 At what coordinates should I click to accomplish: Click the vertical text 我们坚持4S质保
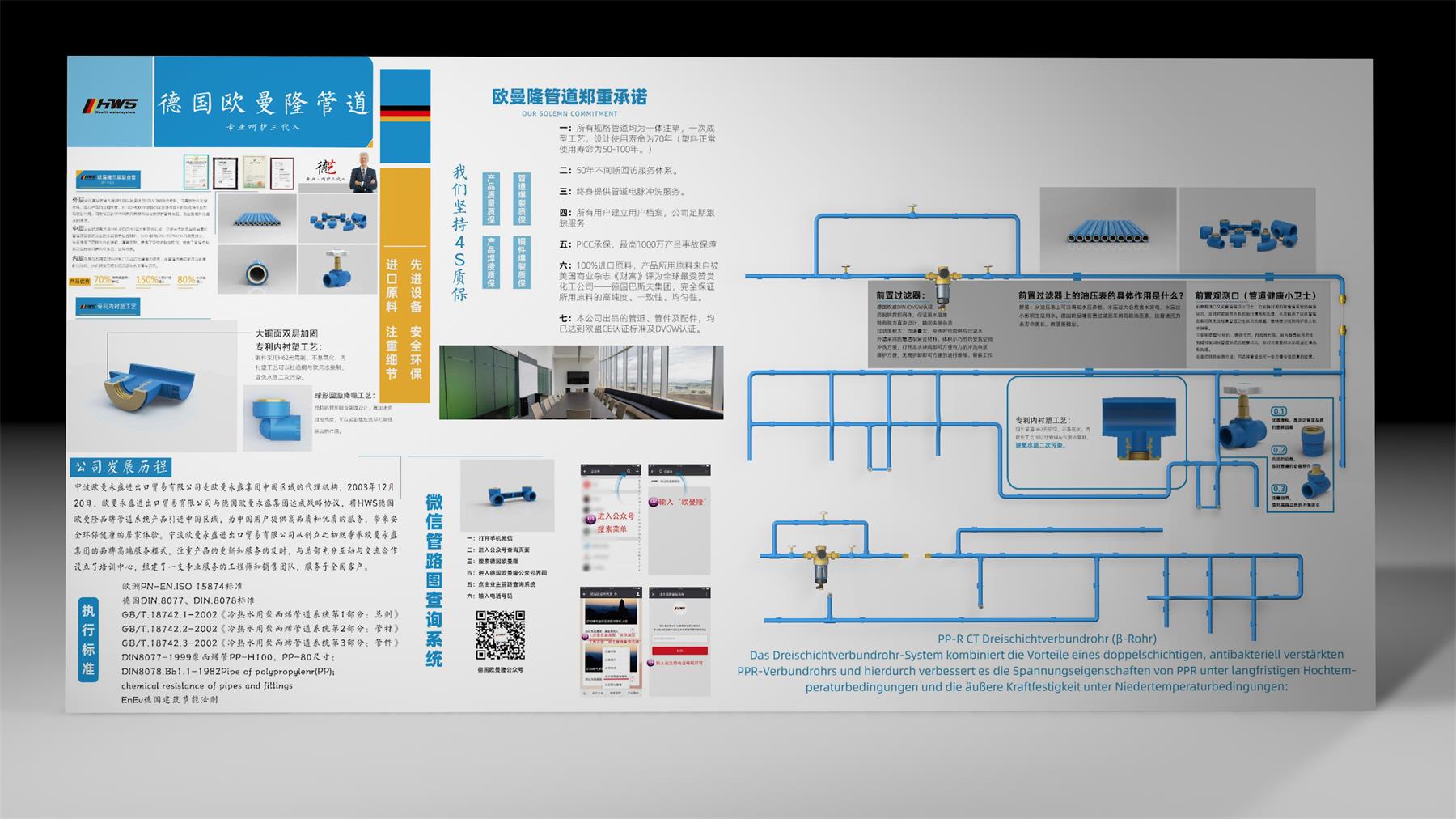tap(459, 232)
